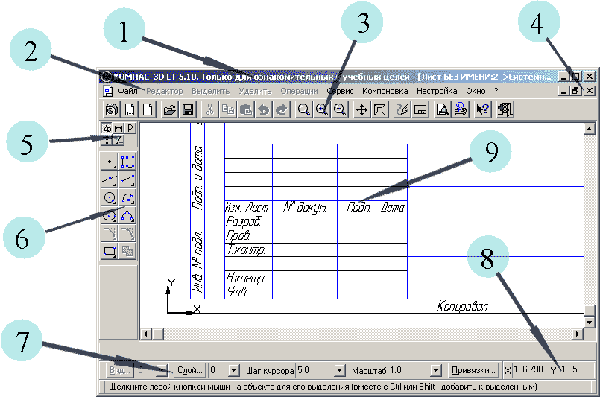Select the '№ докум.' title block cell
Screen dimensions: 600x397
[304, 207]
